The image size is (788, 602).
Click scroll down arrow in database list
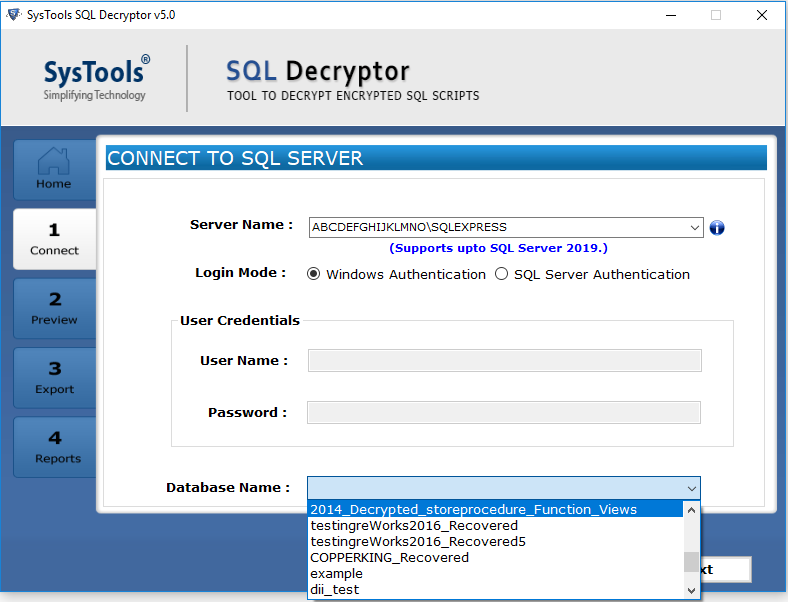[691, 590]
